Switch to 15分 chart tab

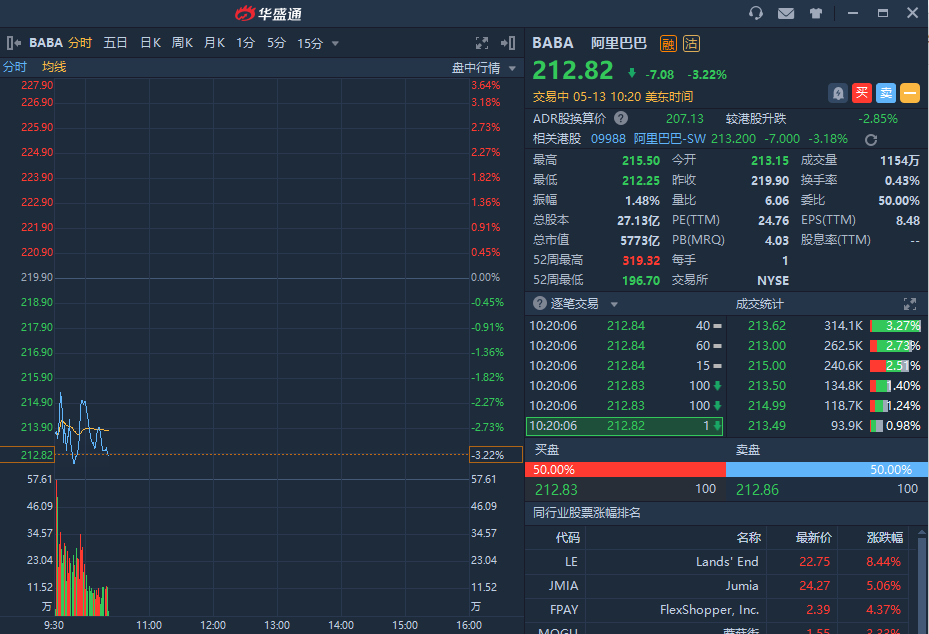point(310,43)
